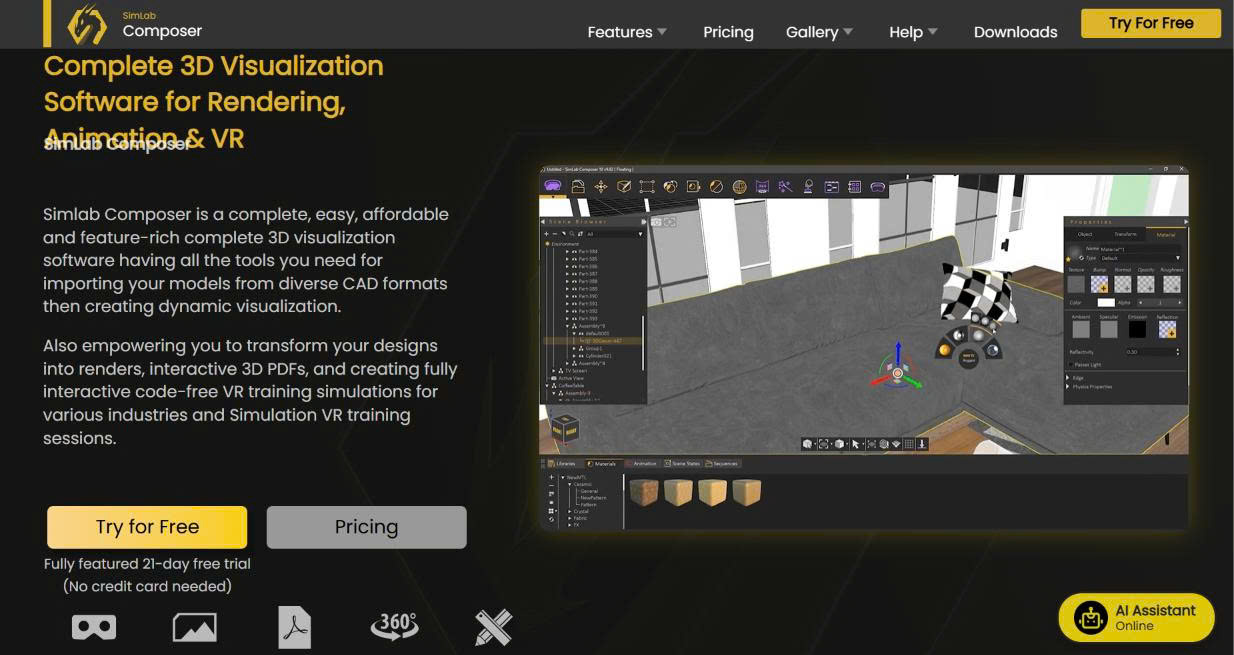Click the stacked layers icon in viewport toolbar
This screenshot has width=1234, height=655.
click(x=896, y=444)
